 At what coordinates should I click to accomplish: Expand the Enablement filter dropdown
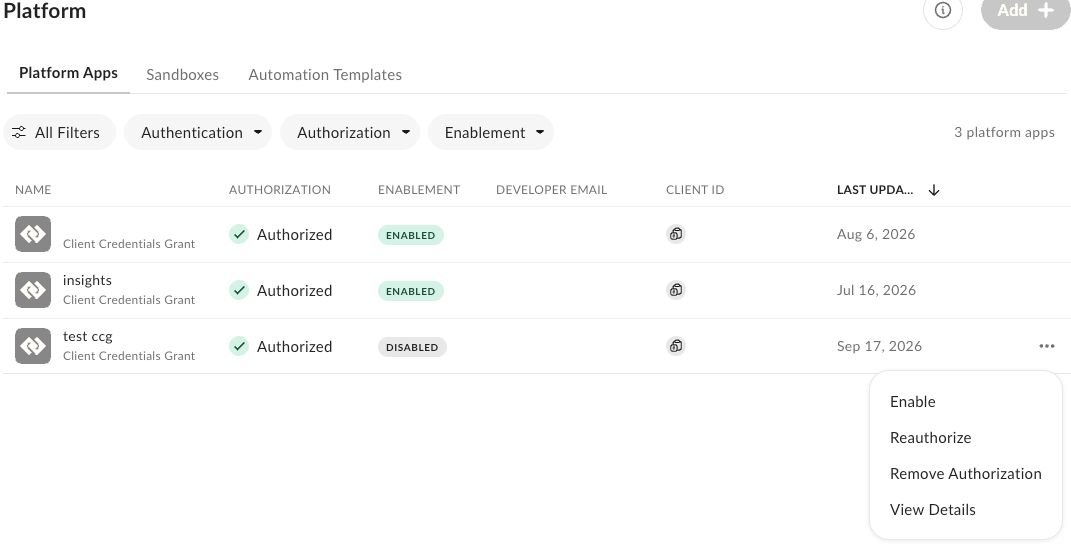[x=491, y=132]
